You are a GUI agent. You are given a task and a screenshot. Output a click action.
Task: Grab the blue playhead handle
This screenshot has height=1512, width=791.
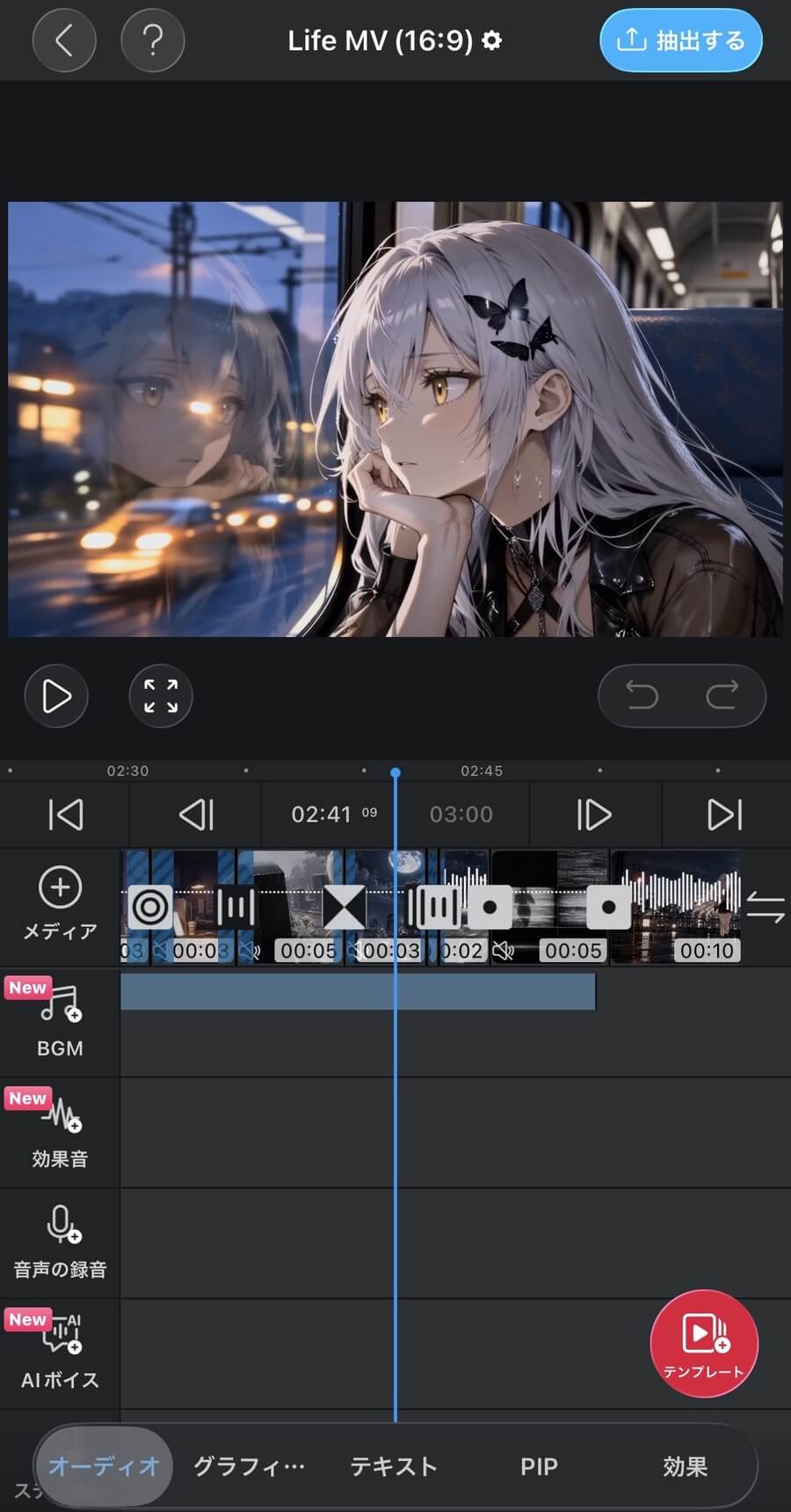[x=395, y=772]
